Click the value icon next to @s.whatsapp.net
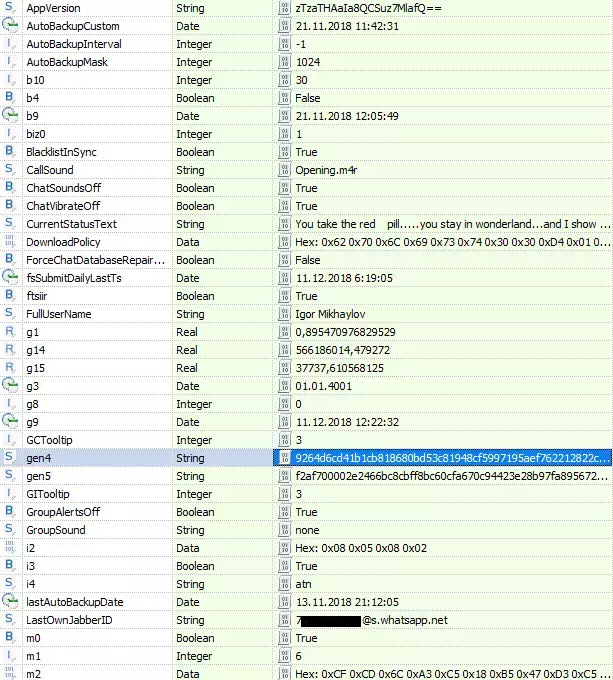 (x=284, y=620)
